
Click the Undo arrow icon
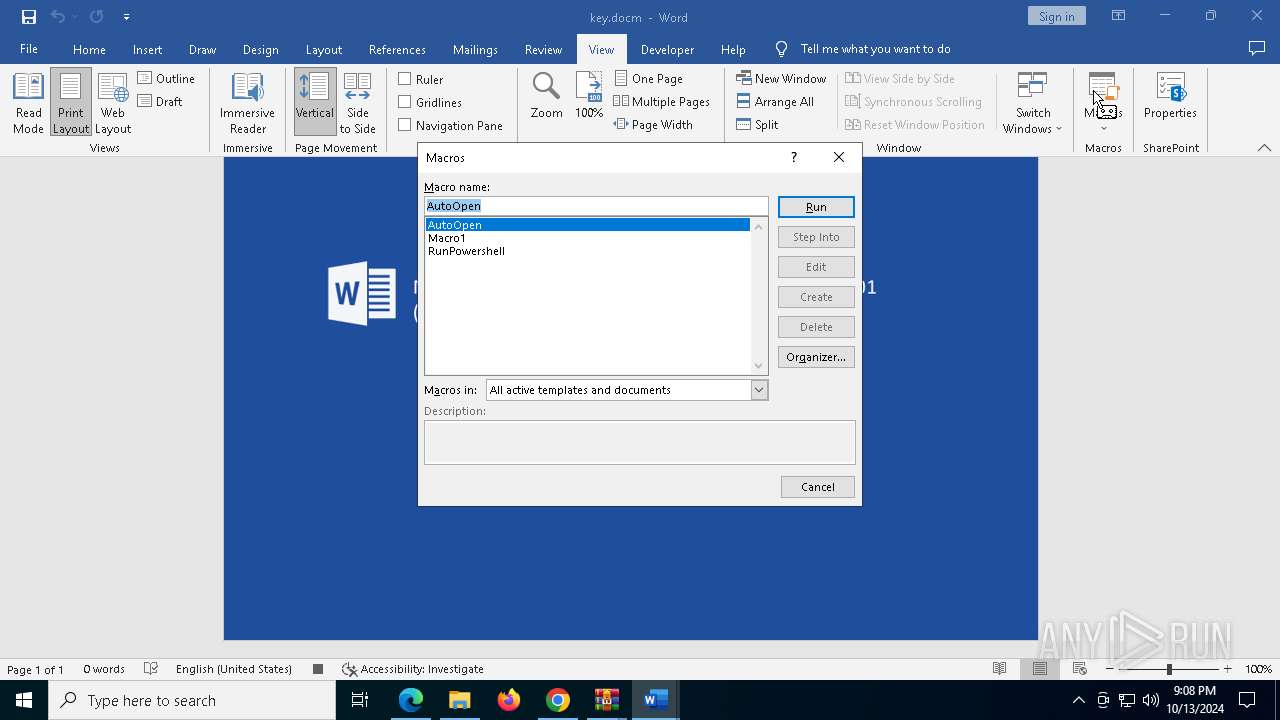[x=57, y=16]
